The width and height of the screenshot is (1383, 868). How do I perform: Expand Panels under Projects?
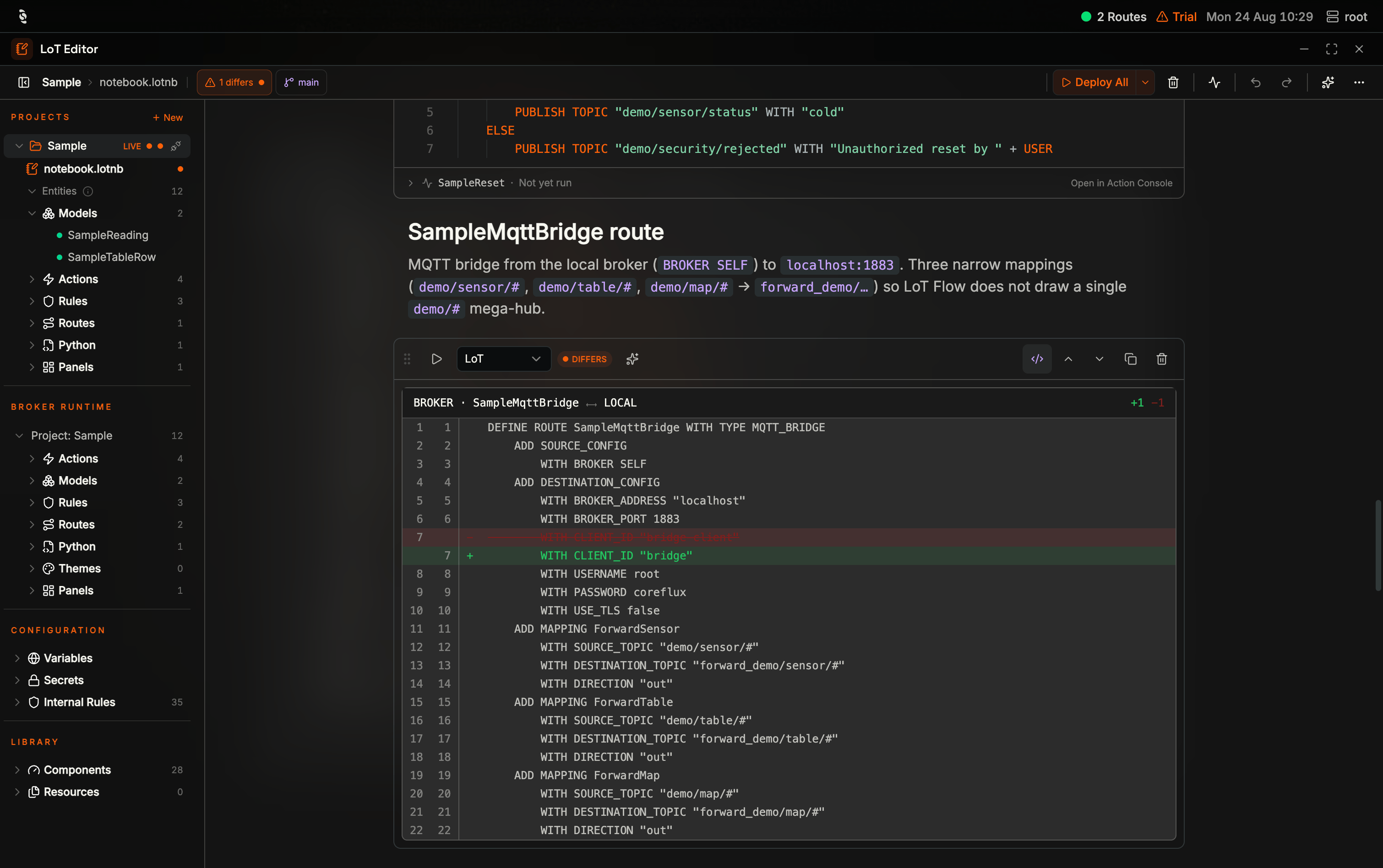pos(32,367)
